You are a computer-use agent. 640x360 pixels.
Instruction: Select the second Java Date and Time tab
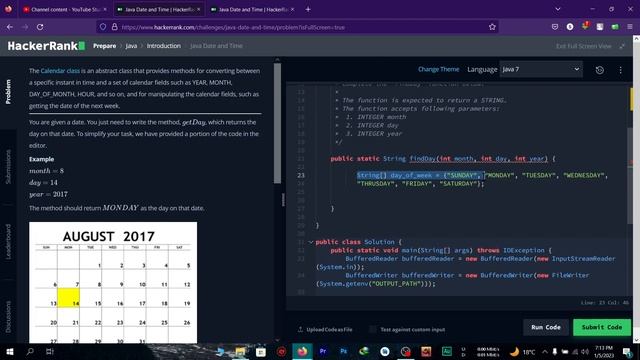click(x=158, y=9)
